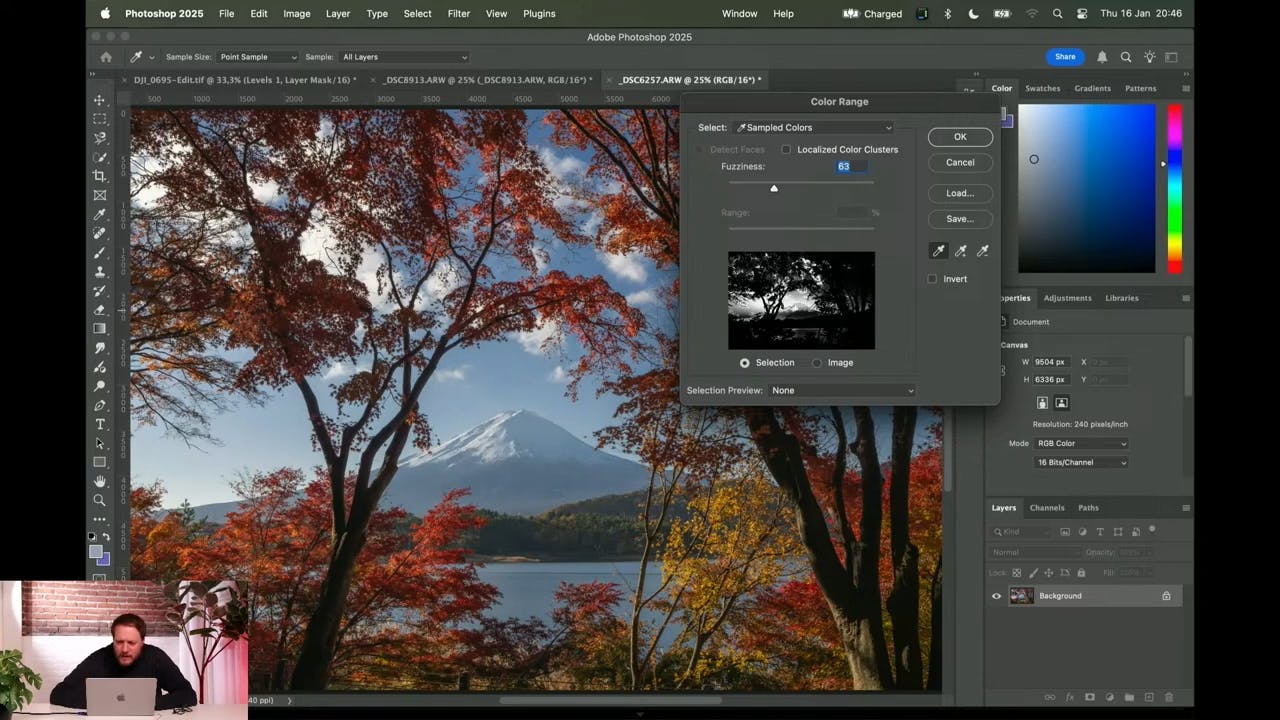Image resolution: width=1280 pixels, height=720 pixels.
Task: Switch to the Channels tab
Action: (x=1047, y=507)
